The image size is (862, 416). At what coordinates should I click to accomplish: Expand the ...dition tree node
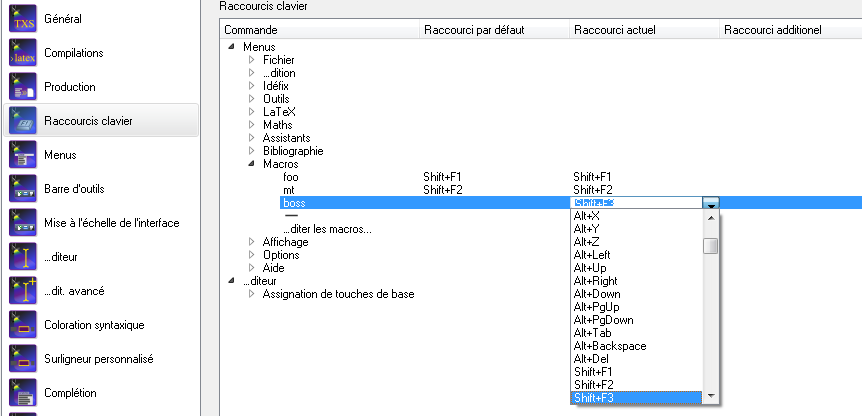[x=252, y=73]
